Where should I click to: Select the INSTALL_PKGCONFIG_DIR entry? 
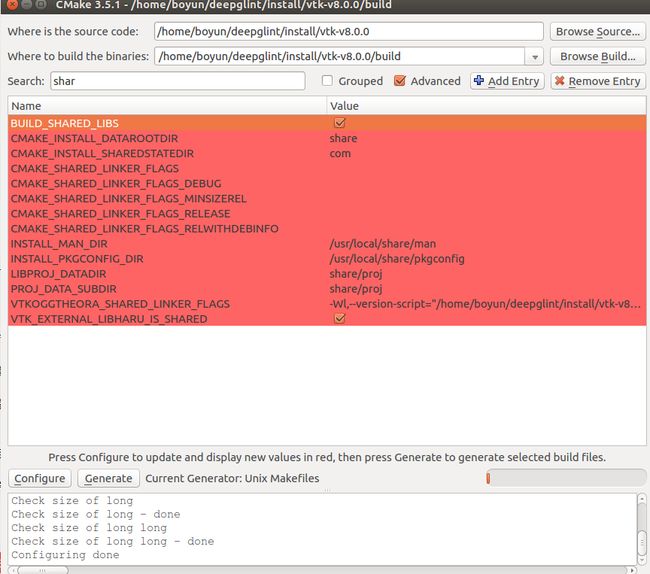pyautogui.click(x=77, y=259)
